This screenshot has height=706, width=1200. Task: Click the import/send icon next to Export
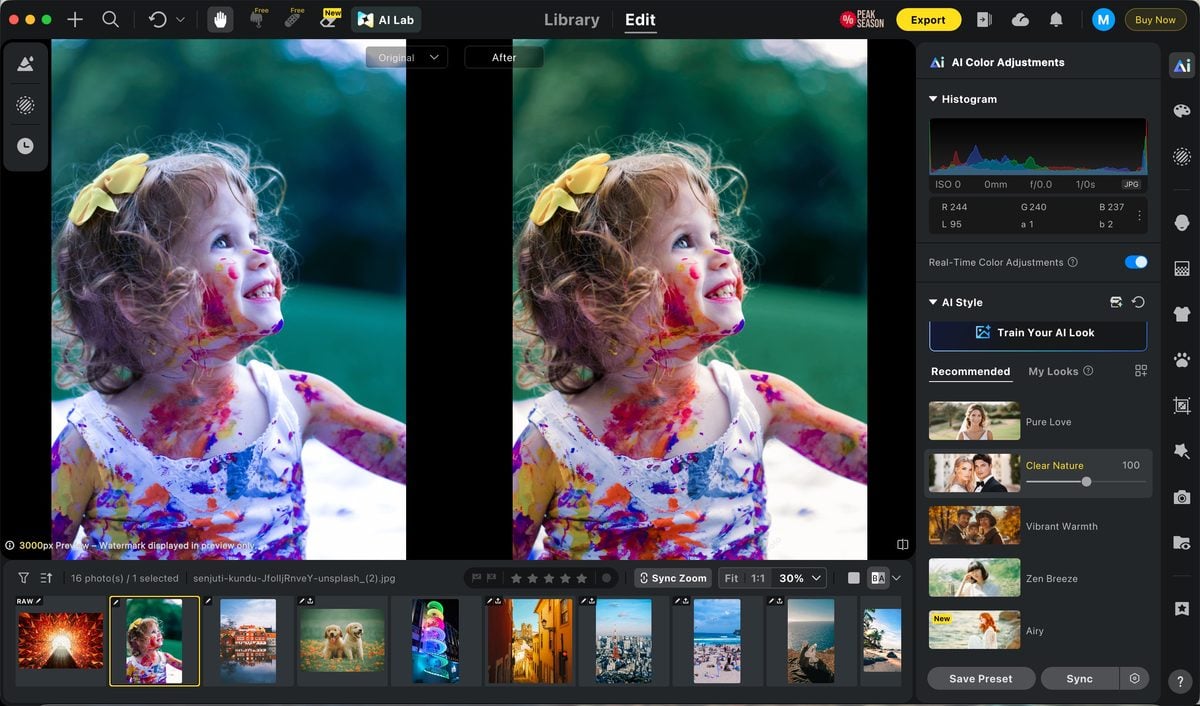(x=984, y=19)
